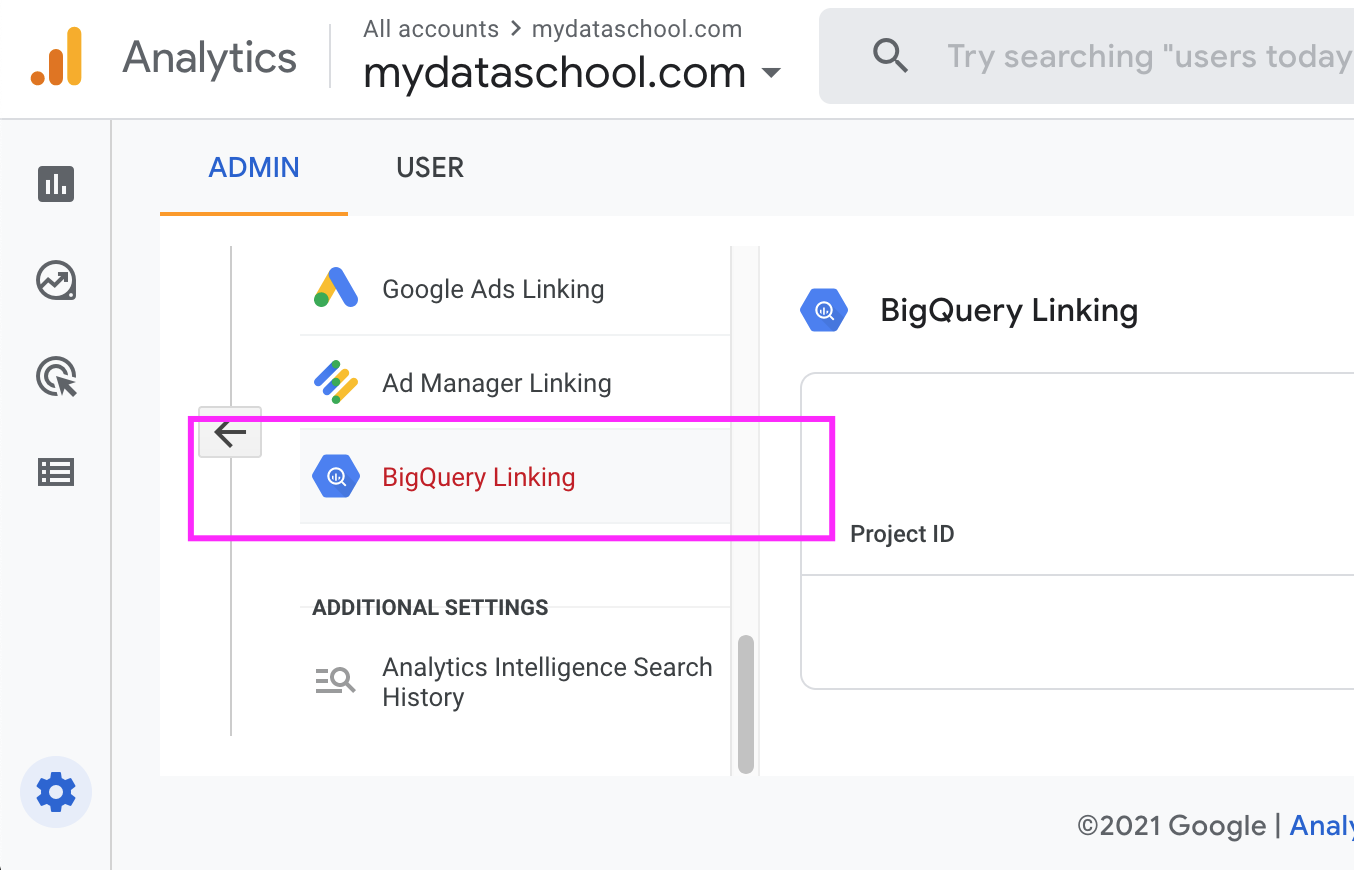Click the search magnifier in the top bar
The width and height of the screenshot is (1354, 870).
(890, 56)
